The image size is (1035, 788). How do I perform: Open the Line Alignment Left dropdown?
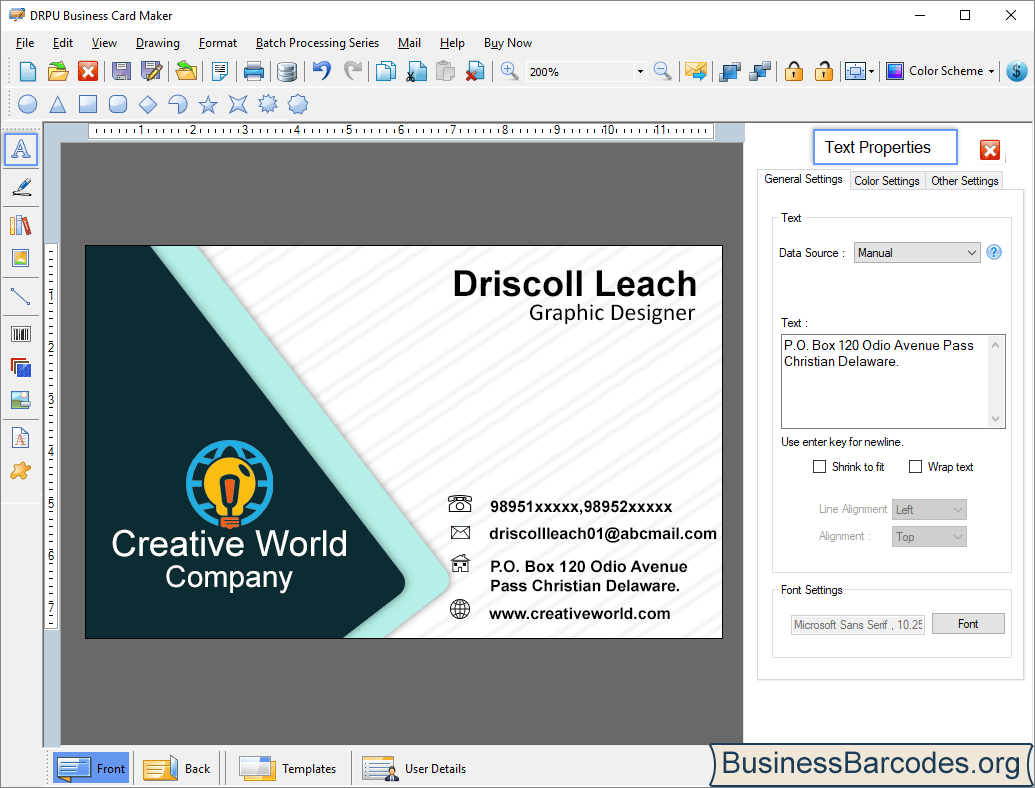click(929, 509)
